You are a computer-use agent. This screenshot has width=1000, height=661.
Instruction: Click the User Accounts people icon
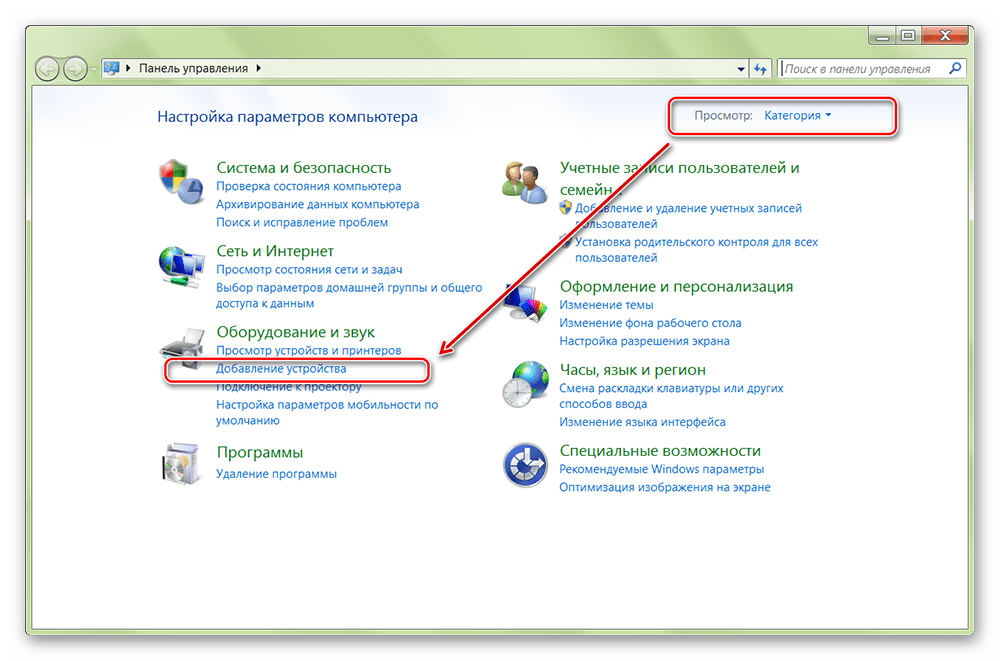point(522,180)
